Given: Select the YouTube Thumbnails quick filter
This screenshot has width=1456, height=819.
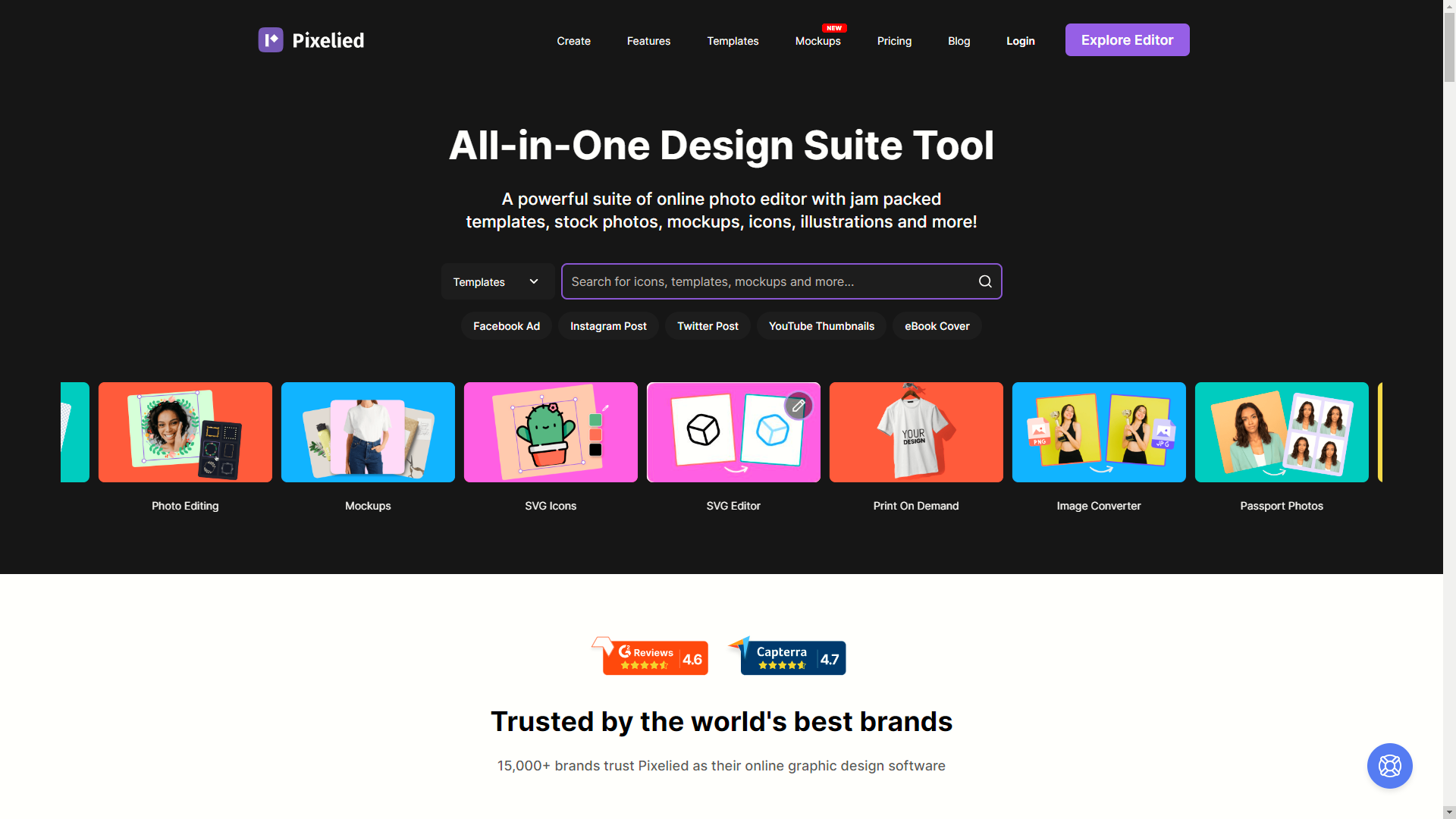Looking at the screenshot, I should click(821, 326).
